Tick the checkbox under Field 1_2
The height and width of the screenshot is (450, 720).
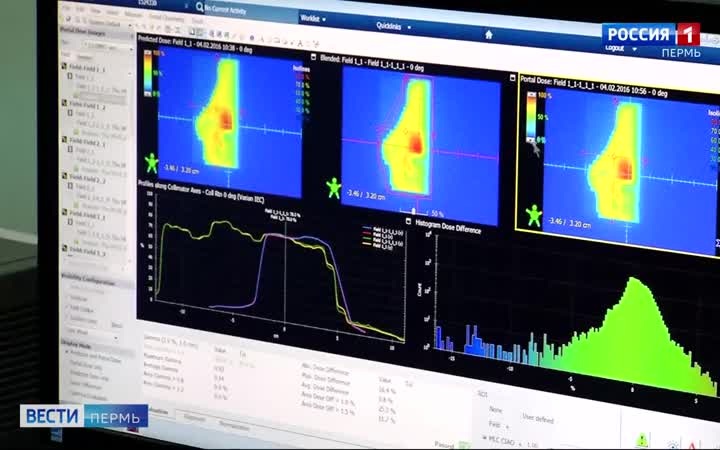[70, 113]
